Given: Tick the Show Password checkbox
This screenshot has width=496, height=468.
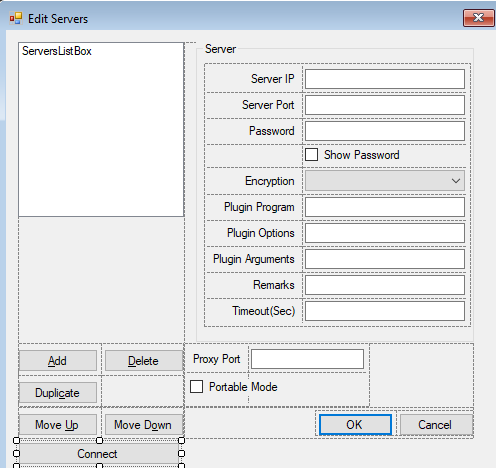Looking at the screenshot, I should pos(311,155).
